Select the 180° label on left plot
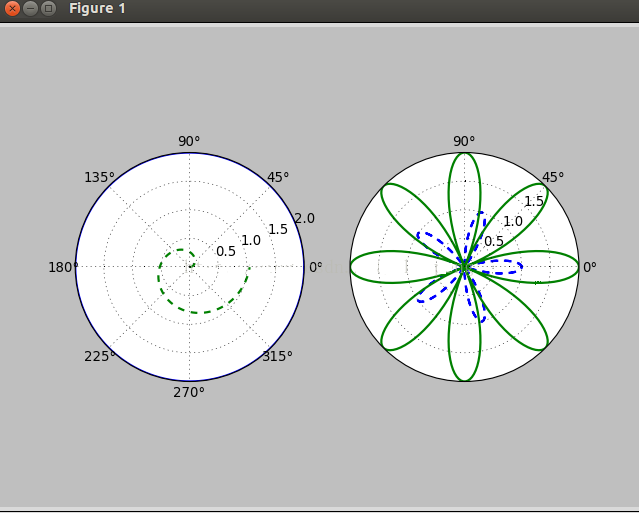The image size is (639, 513). [x=62, y=267]
